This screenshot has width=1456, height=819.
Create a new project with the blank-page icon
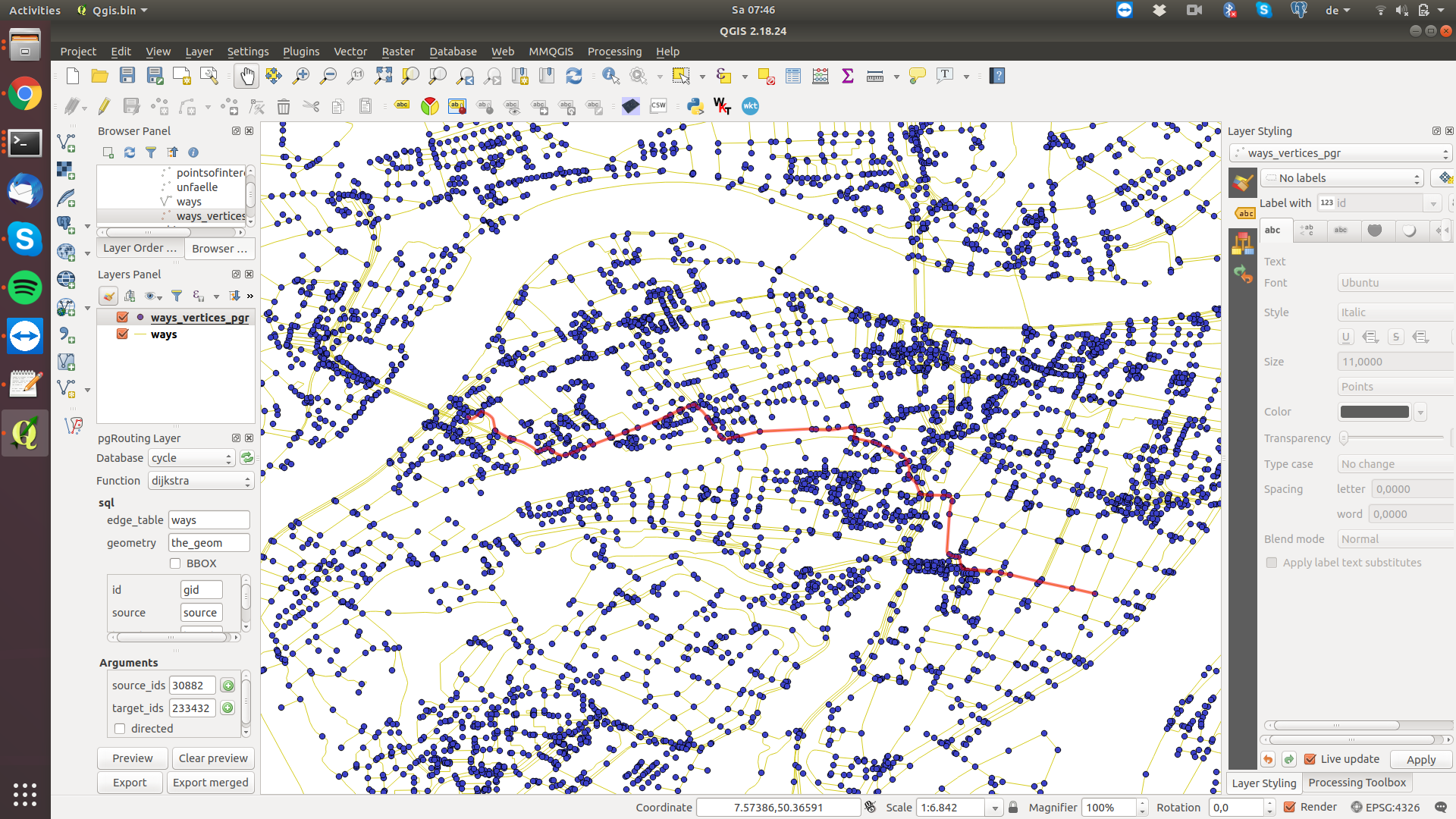click(73, 76)
